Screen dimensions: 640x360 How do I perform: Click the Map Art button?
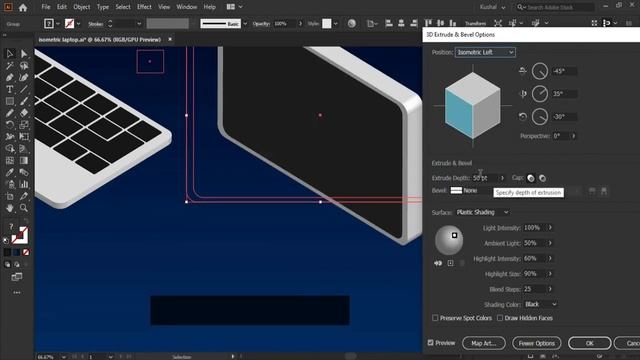click(x=484, y=343)
